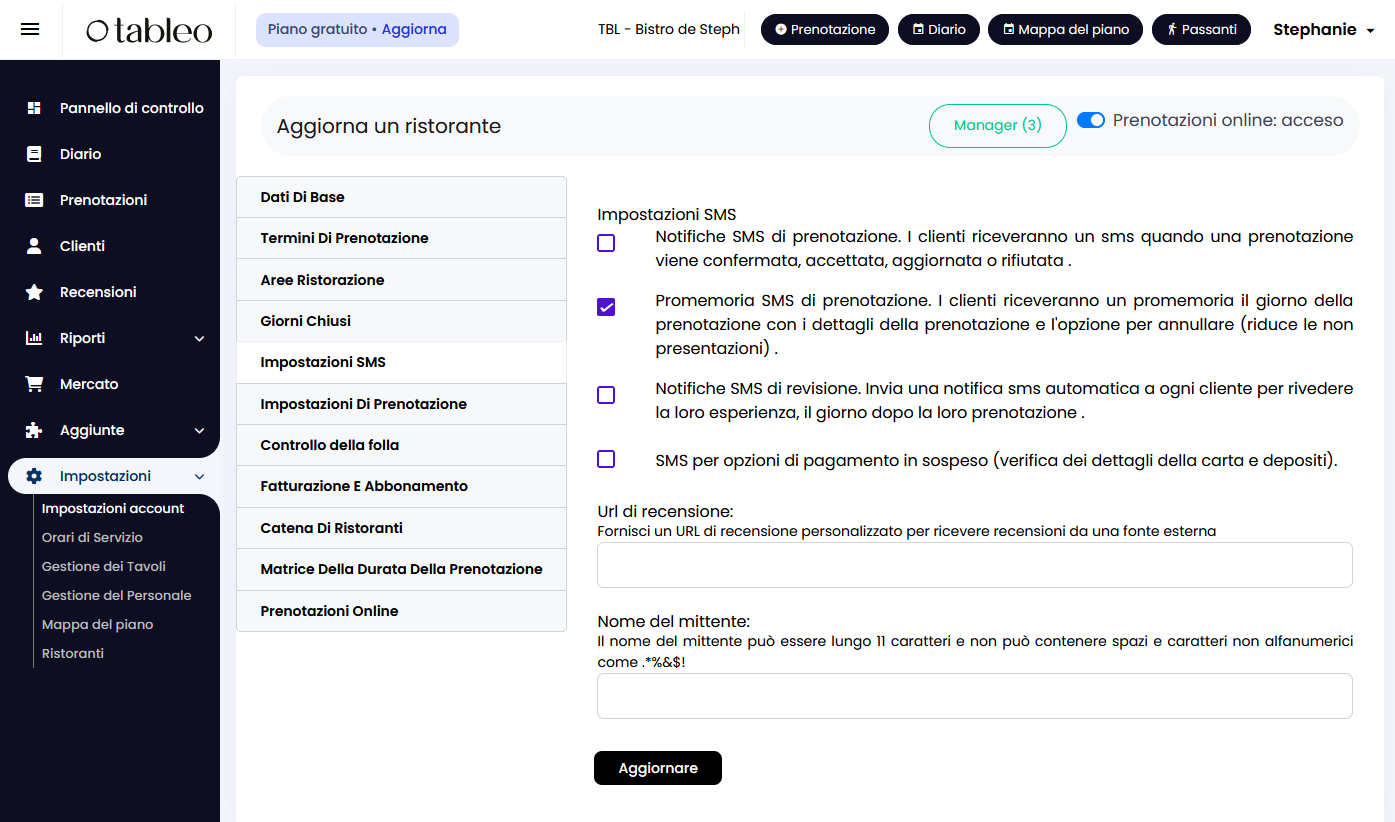This screenshot has height=822, width=1395.
Task: Open the Stephanie user dropdown
Action: pyautogui.click(x=1324, y=30)
